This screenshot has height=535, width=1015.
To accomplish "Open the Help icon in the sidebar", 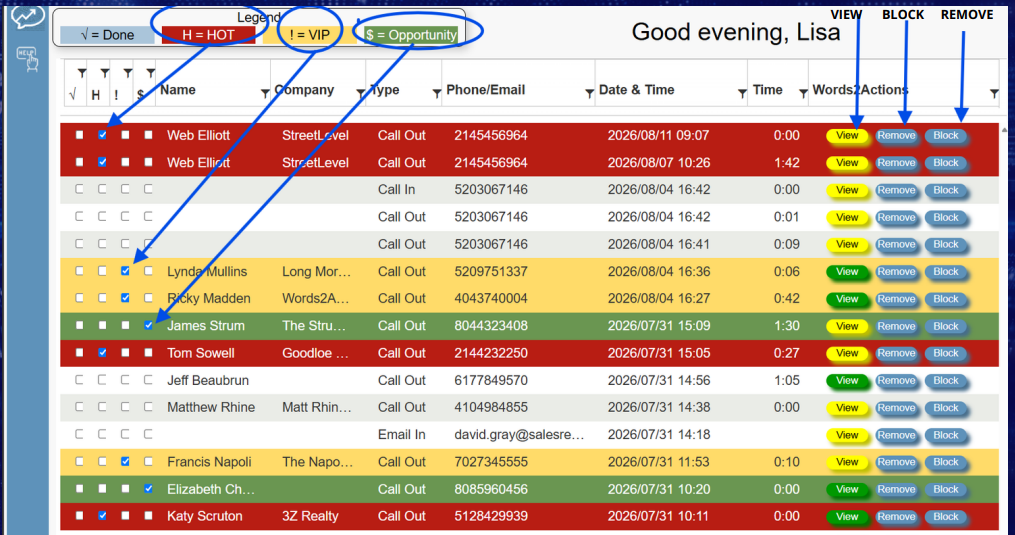I will coord(27,59).
